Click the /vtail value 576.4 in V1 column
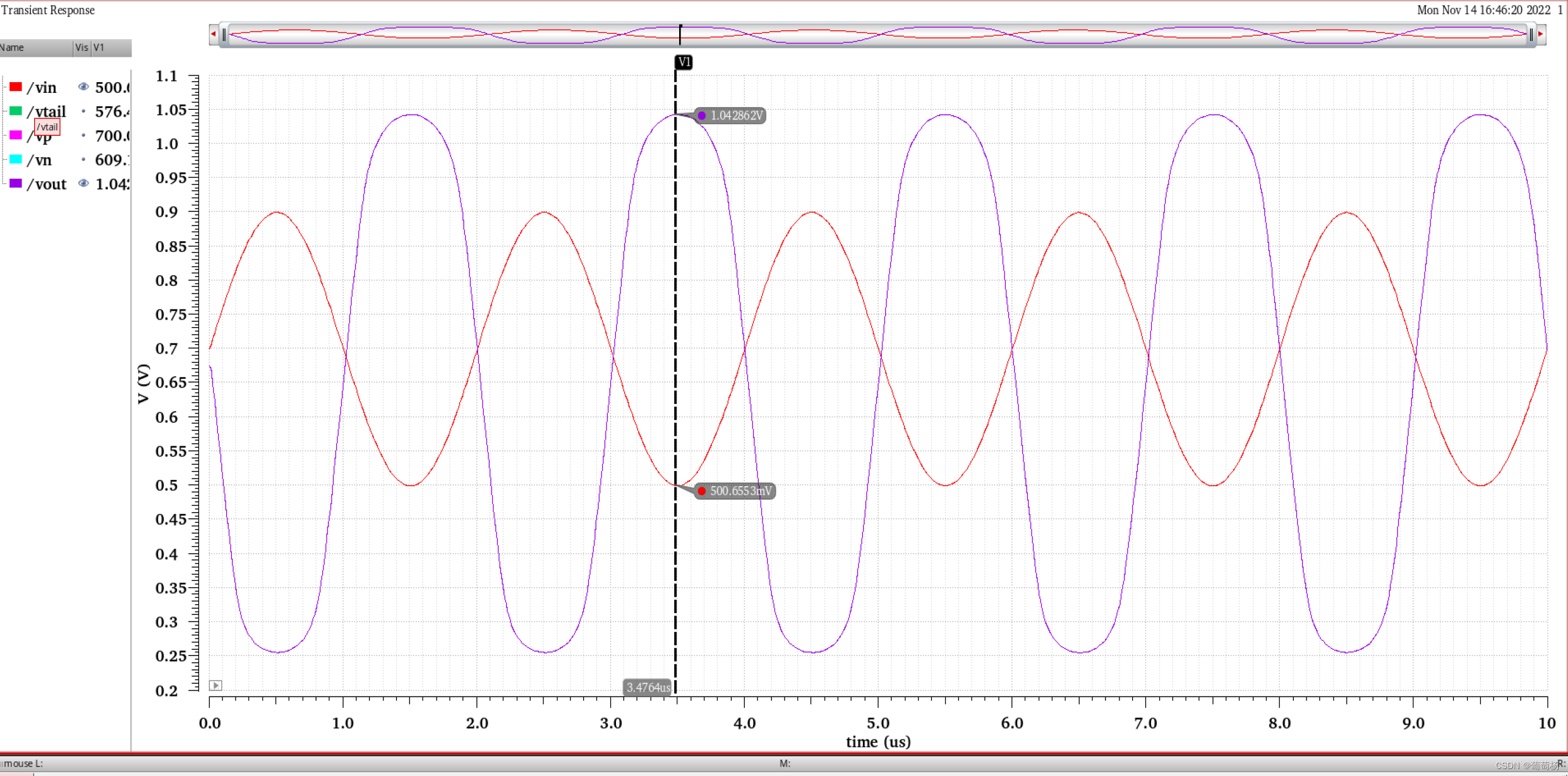 112,112
